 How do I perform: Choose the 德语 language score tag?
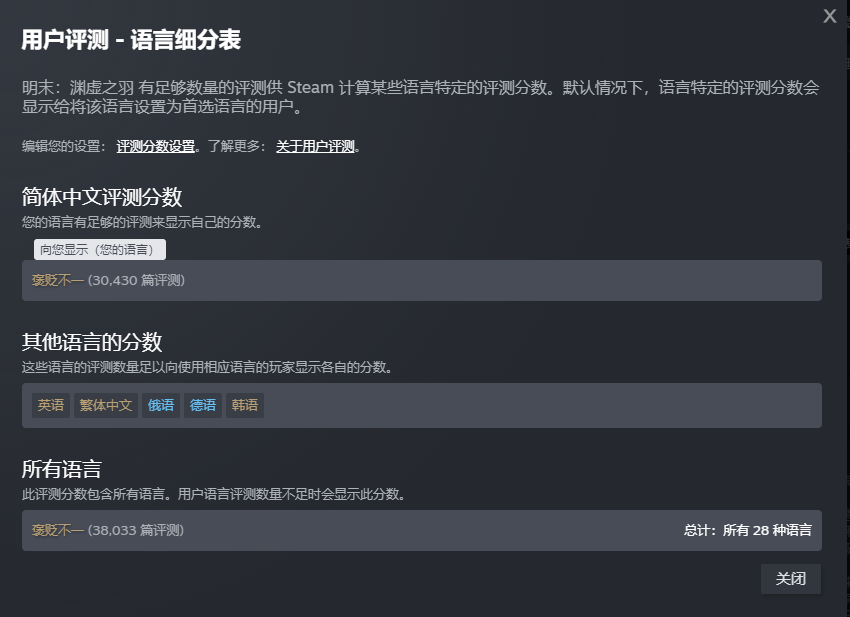(203, 405)
